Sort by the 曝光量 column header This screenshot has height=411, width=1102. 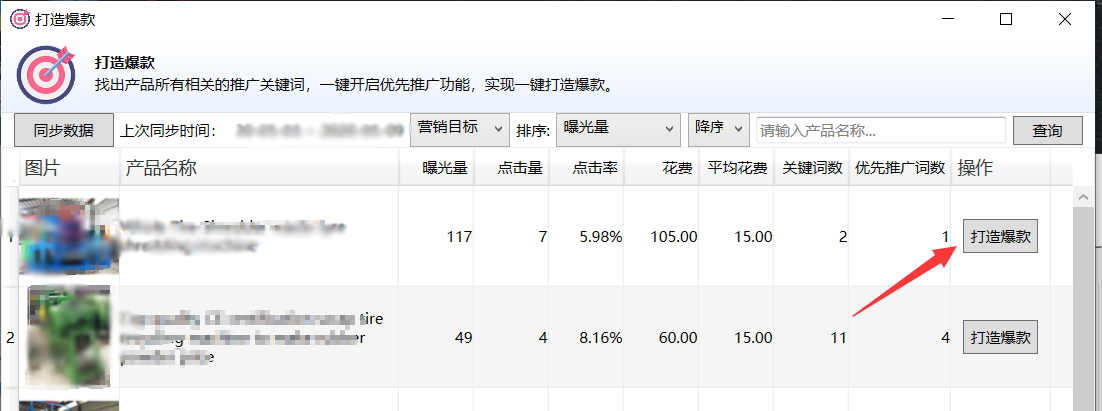445,168
